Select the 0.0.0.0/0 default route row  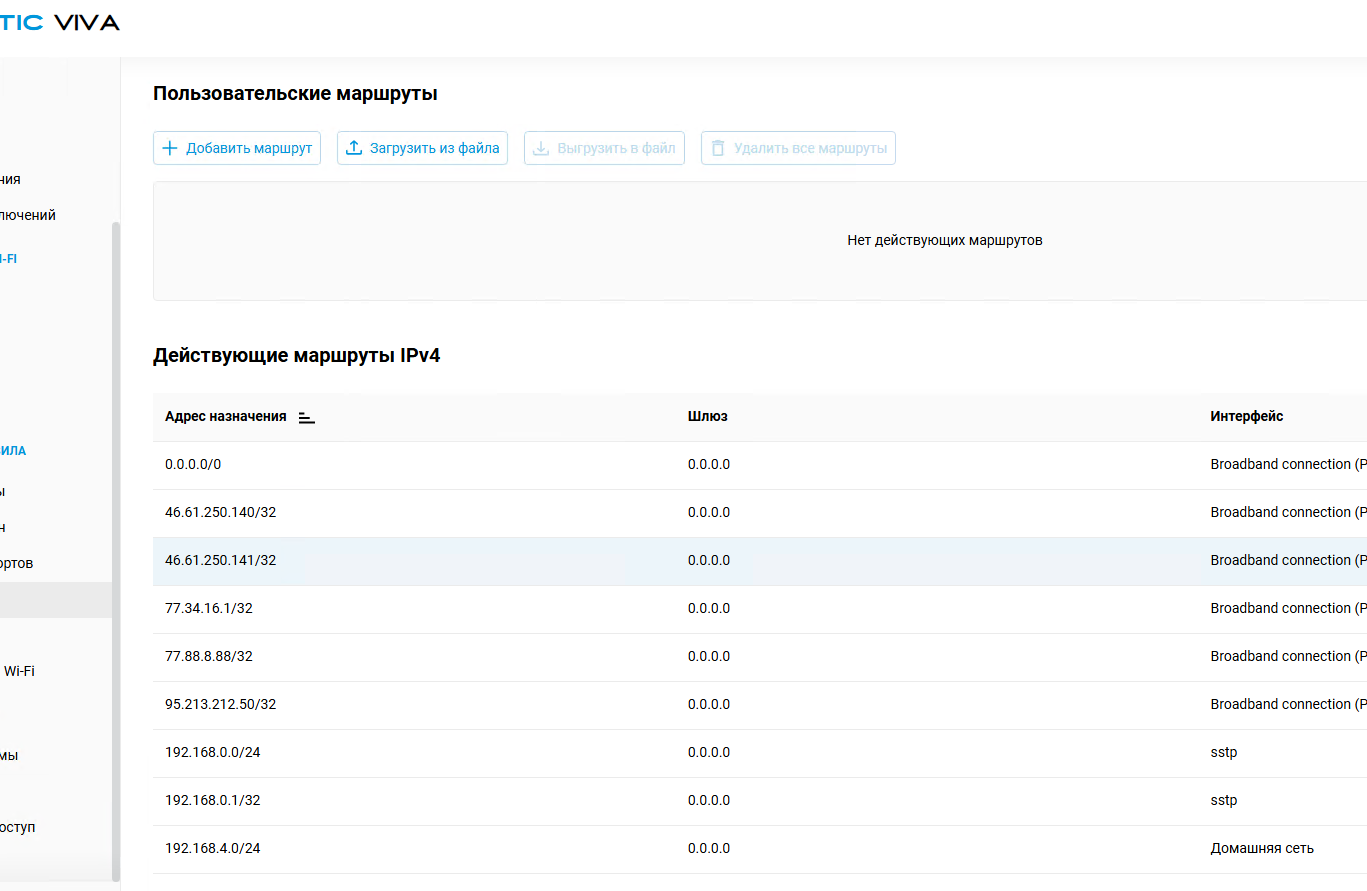click(x=760, y=465)
